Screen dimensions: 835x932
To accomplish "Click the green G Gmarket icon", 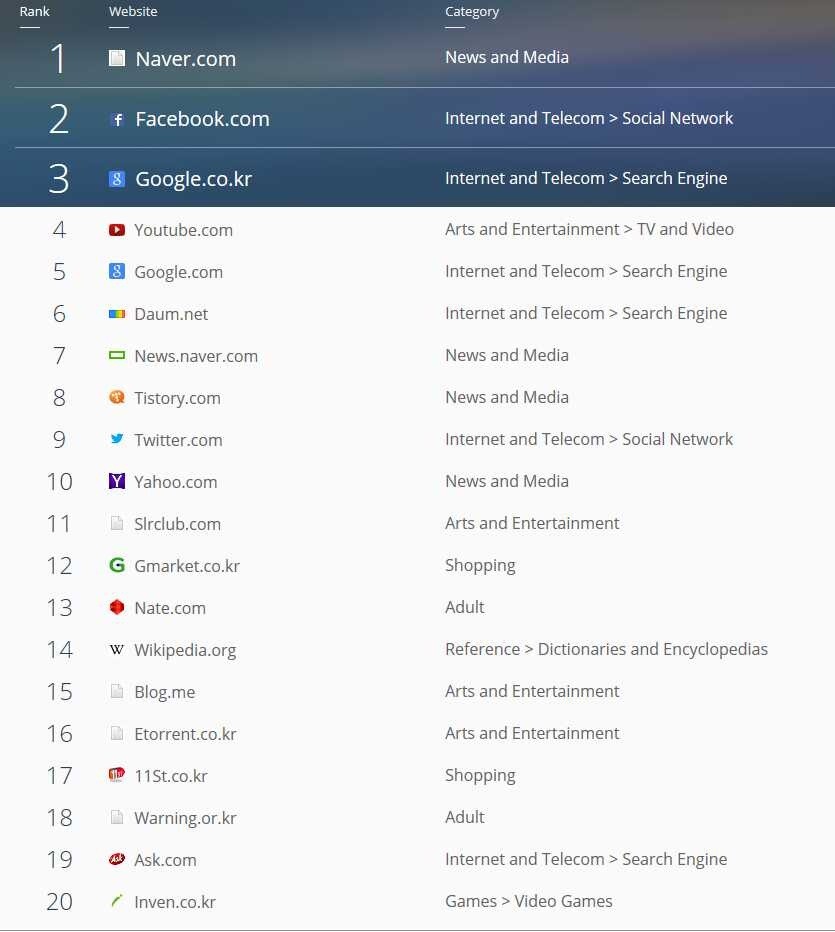I will point(117,565).
